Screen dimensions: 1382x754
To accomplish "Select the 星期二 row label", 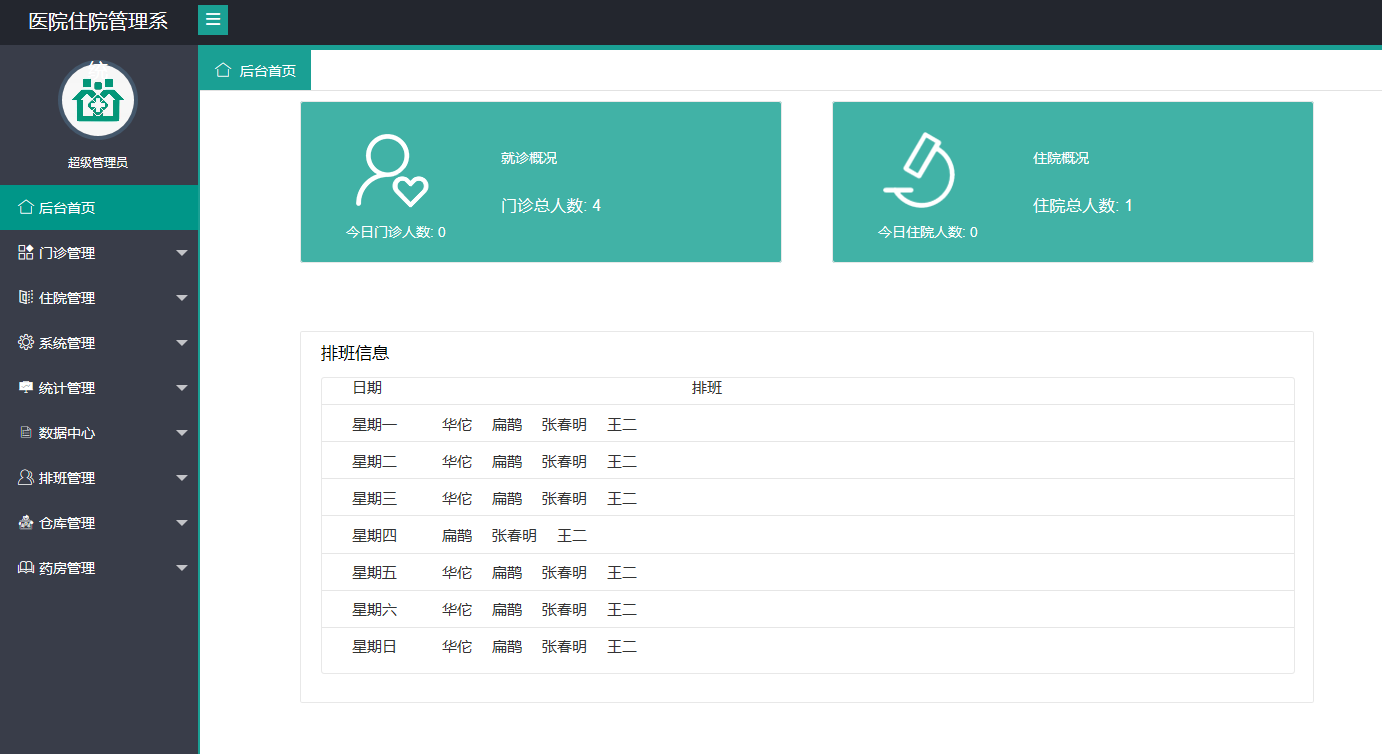I will pyautogui.click(x=375, y=462).
